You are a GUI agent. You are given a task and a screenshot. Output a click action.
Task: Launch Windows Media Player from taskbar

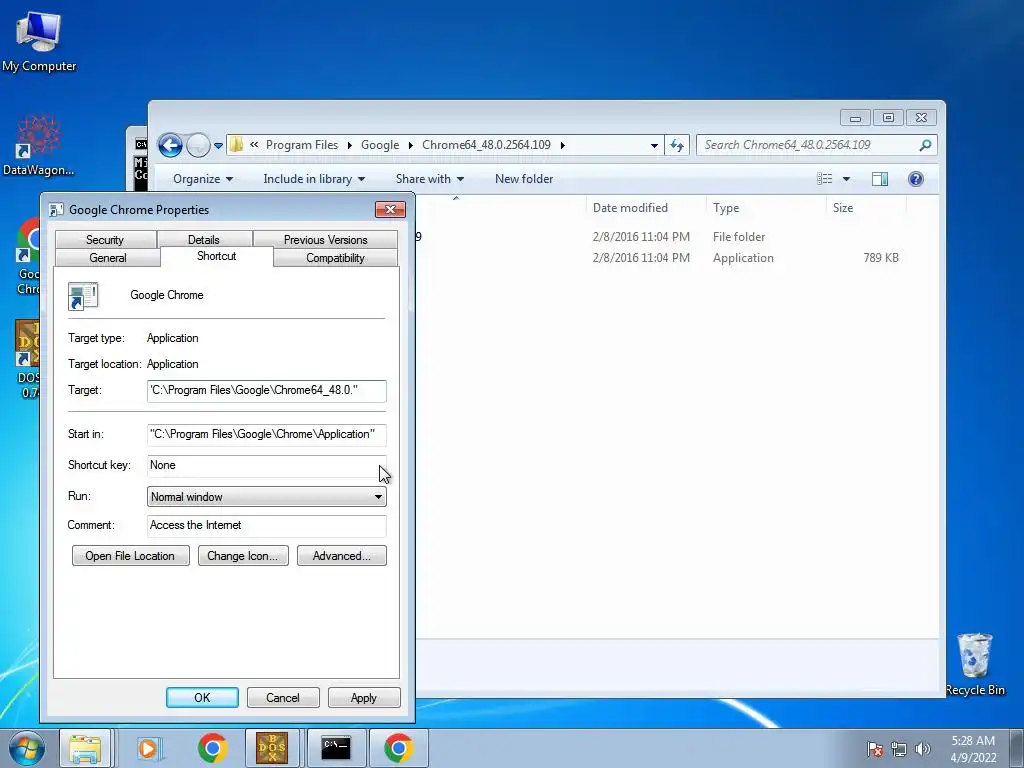click(150, 748)
